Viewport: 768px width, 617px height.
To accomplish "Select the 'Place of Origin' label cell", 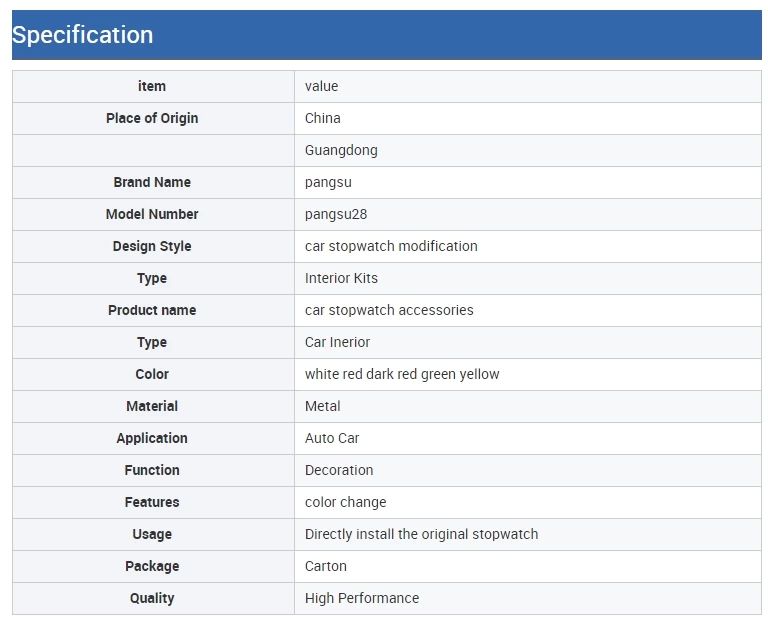I will coord(153,119).
